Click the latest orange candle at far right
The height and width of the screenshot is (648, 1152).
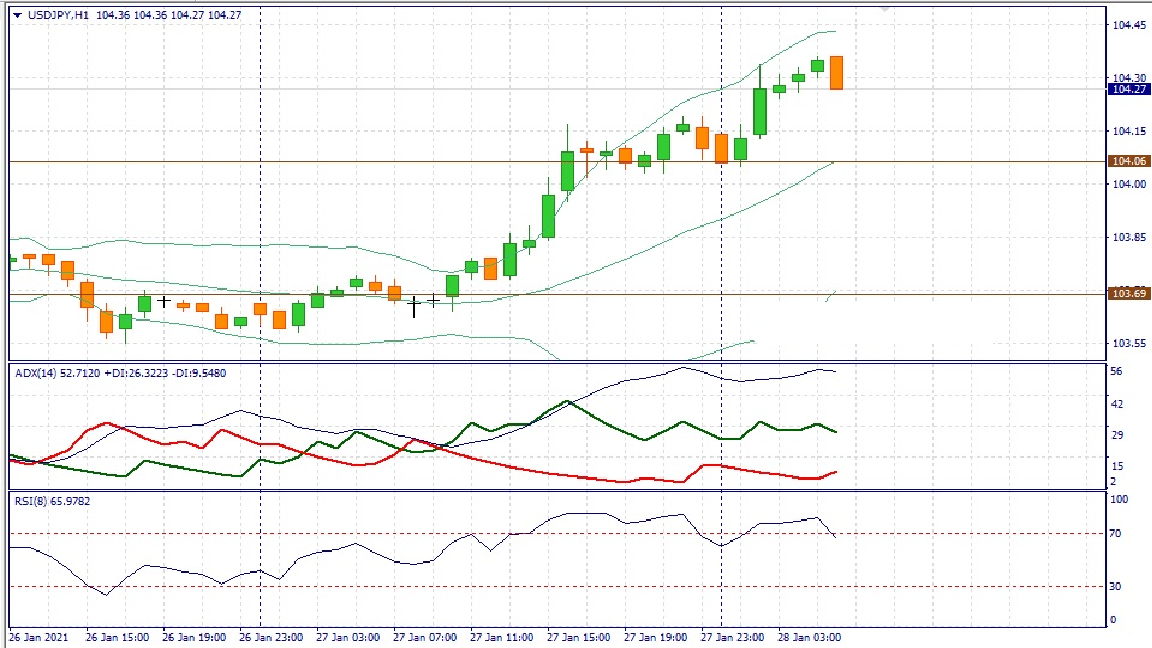(836, 73)
